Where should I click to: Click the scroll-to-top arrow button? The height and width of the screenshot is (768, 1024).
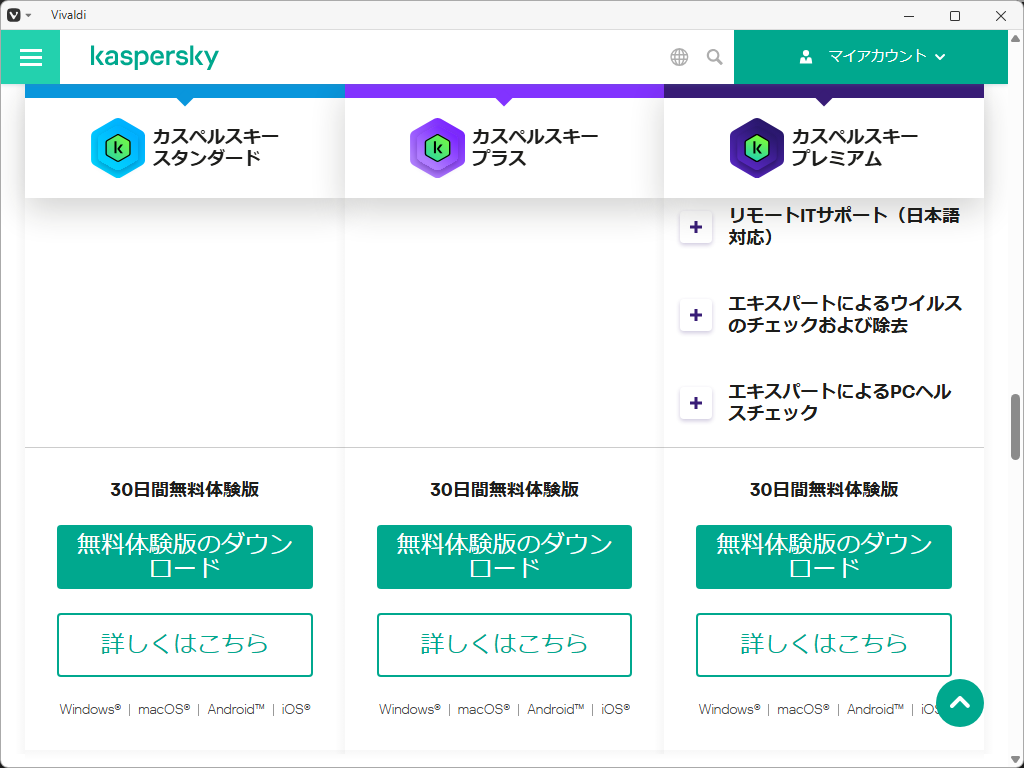pyautogui.click(x=960, y=703)
